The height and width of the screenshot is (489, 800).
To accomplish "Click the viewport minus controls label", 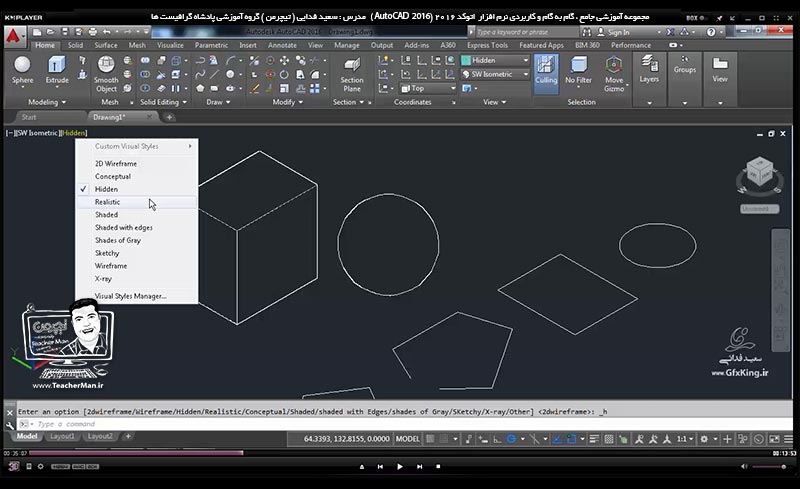I will pyautogui.click(x=10, y=133).
